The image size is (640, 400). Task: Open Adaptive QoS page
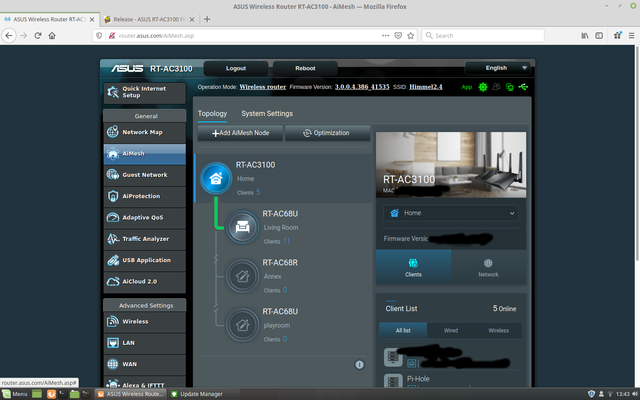(144, 218)
